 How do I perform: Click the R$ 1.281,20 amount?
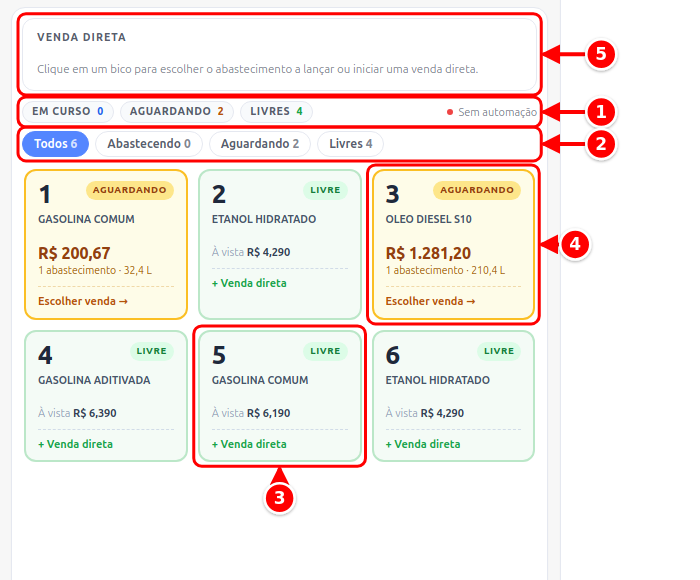[428, 253]
